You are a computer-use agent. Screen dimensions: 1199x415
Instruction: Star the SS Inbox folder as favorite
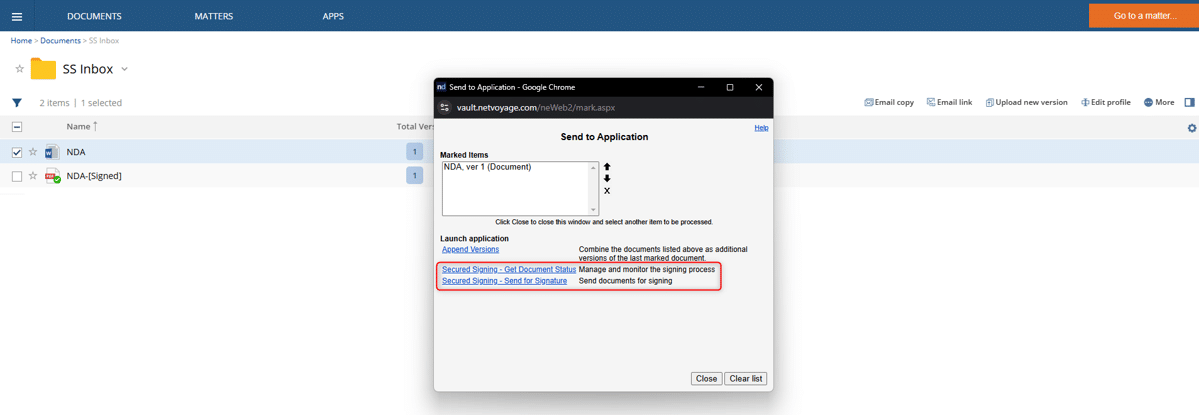click(19, 69)
